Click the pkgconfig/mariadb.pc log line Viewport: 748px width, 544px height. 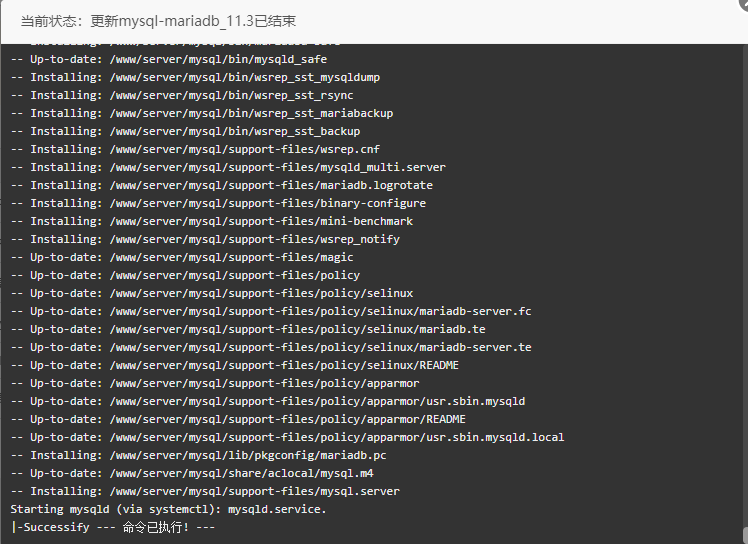198,455
